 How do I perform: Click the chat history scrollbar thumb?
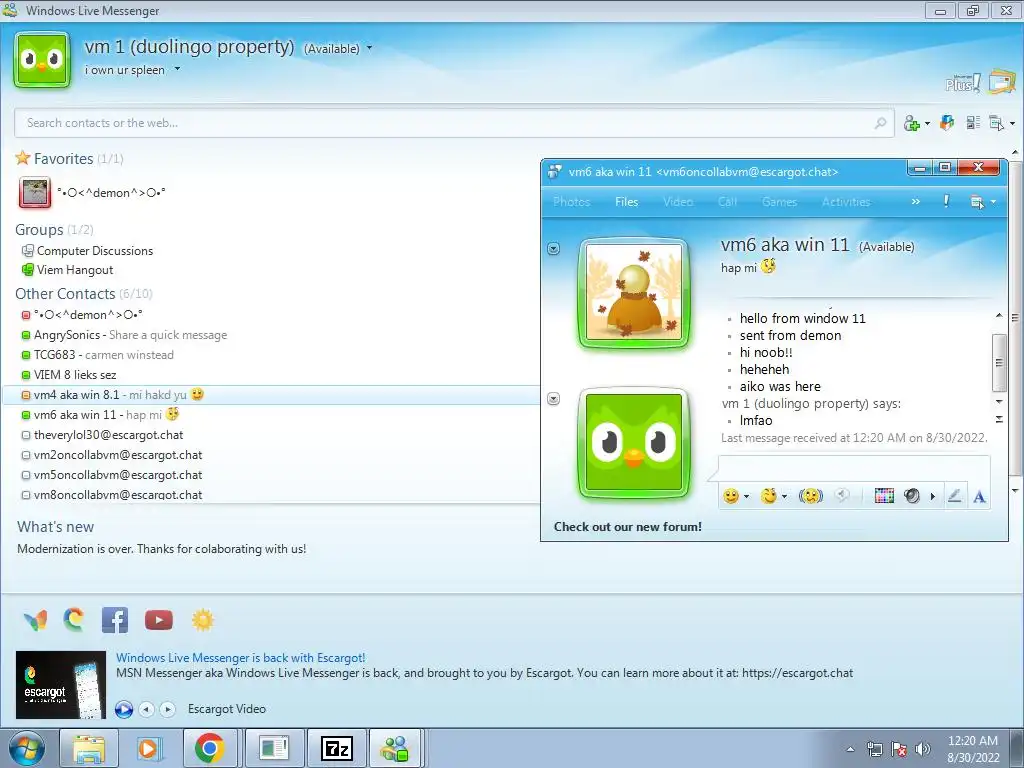(999, 362)
